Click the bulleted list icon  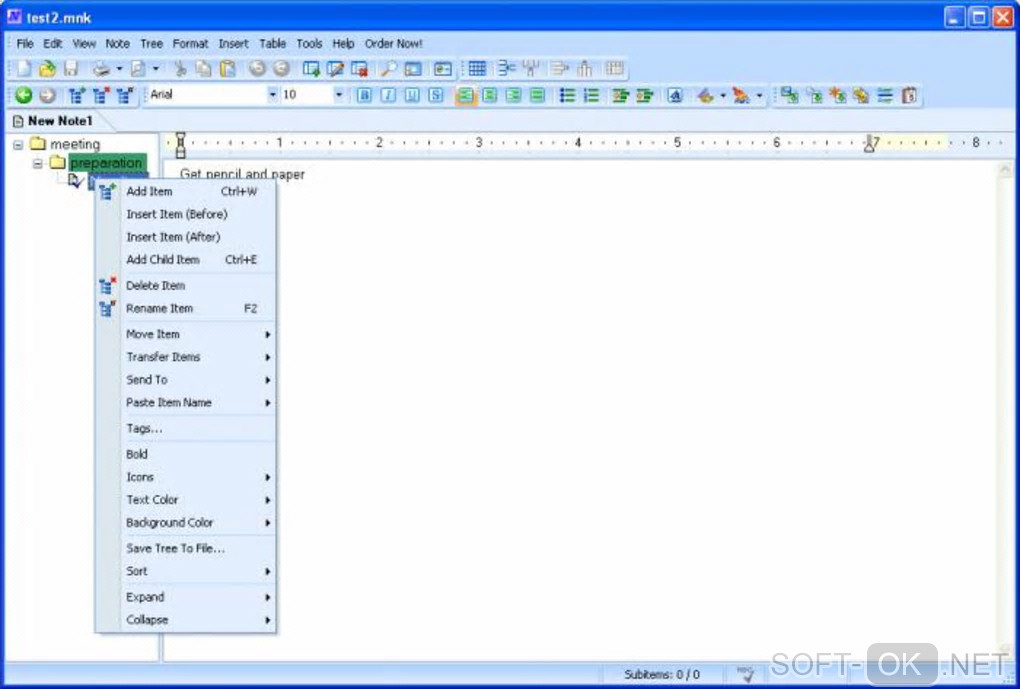(x=567, y=95)
